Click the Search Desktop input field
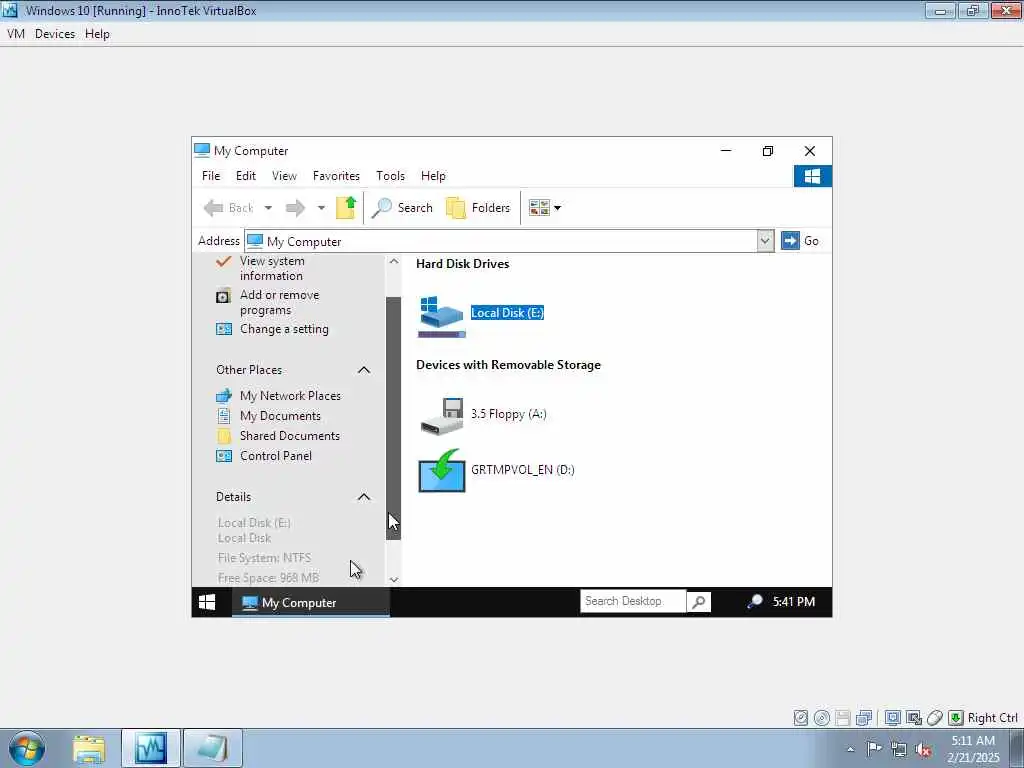 (633, 601)
